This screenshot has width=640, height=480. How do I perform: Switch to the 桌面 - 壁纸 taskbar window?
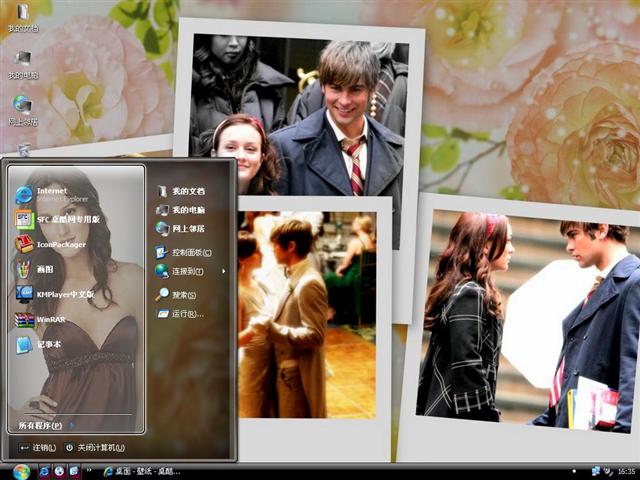[138, 471]
